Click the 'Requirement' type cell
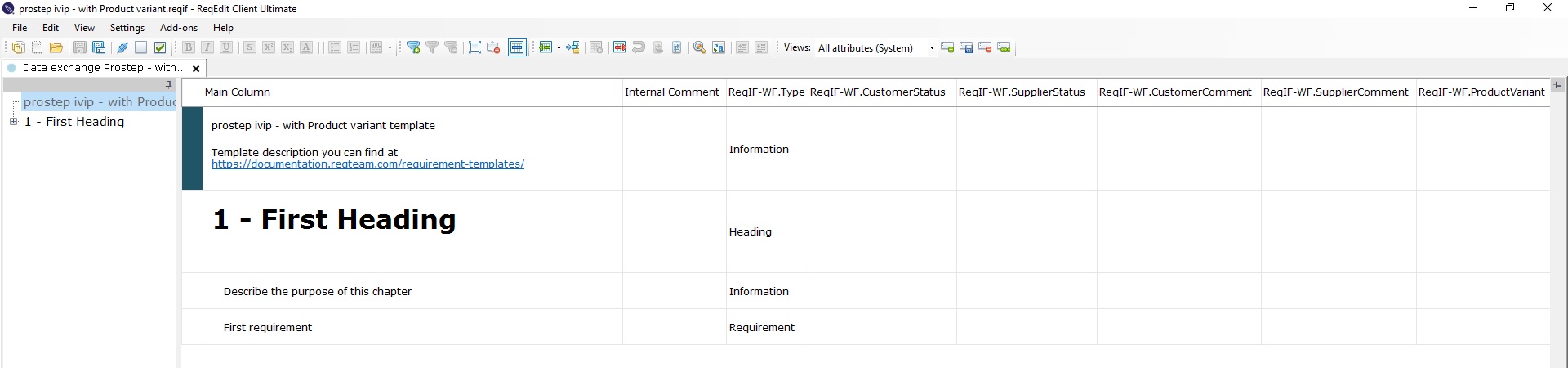The width and height of the screenshot is (1568, 368). click(x=767, y=327)
